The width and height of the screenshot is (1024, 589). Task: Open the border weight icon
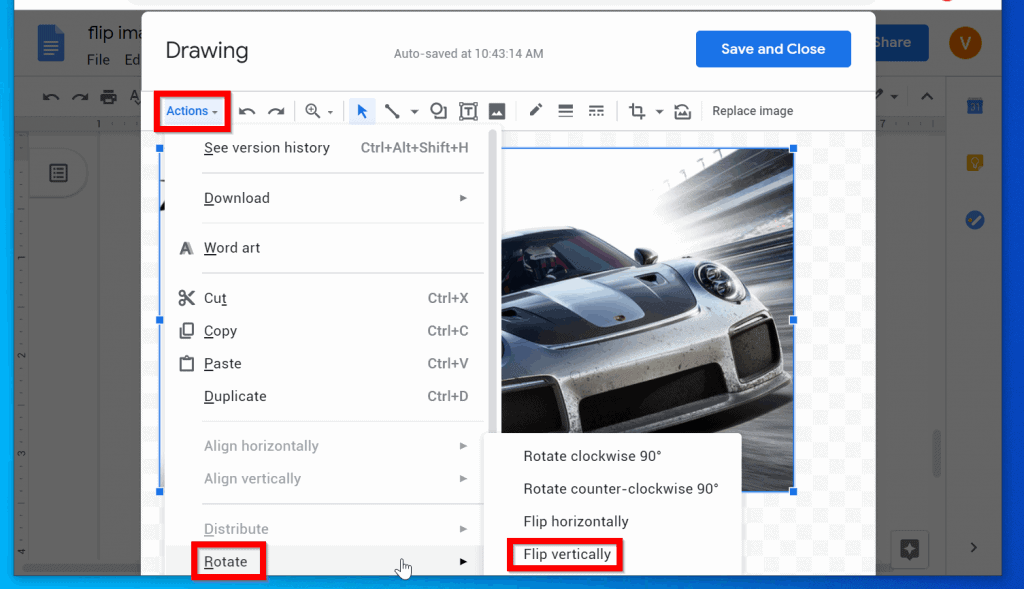click(566, 111)
